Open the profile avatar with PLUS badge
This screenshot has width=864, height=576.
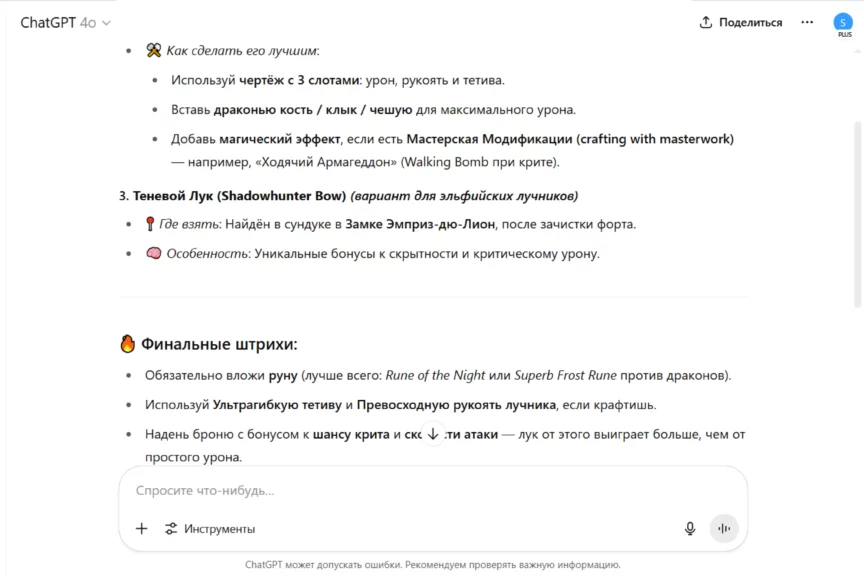843,22
